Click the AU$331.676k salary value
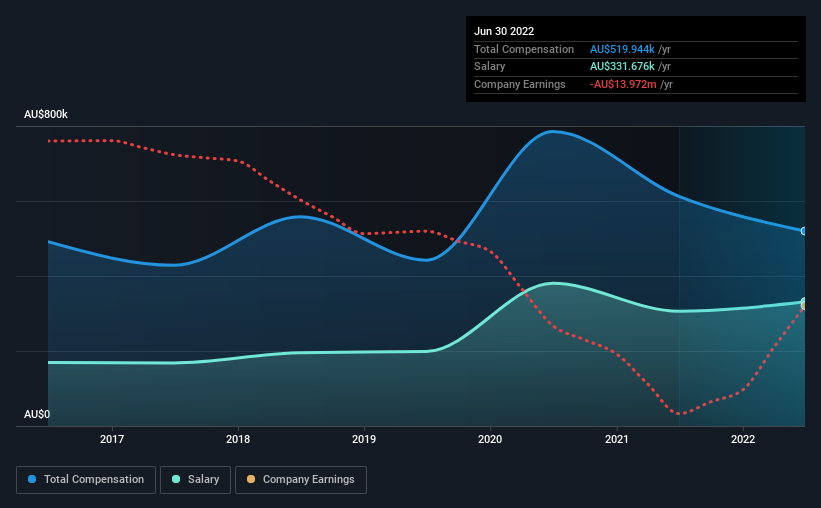 pos(622,67)
